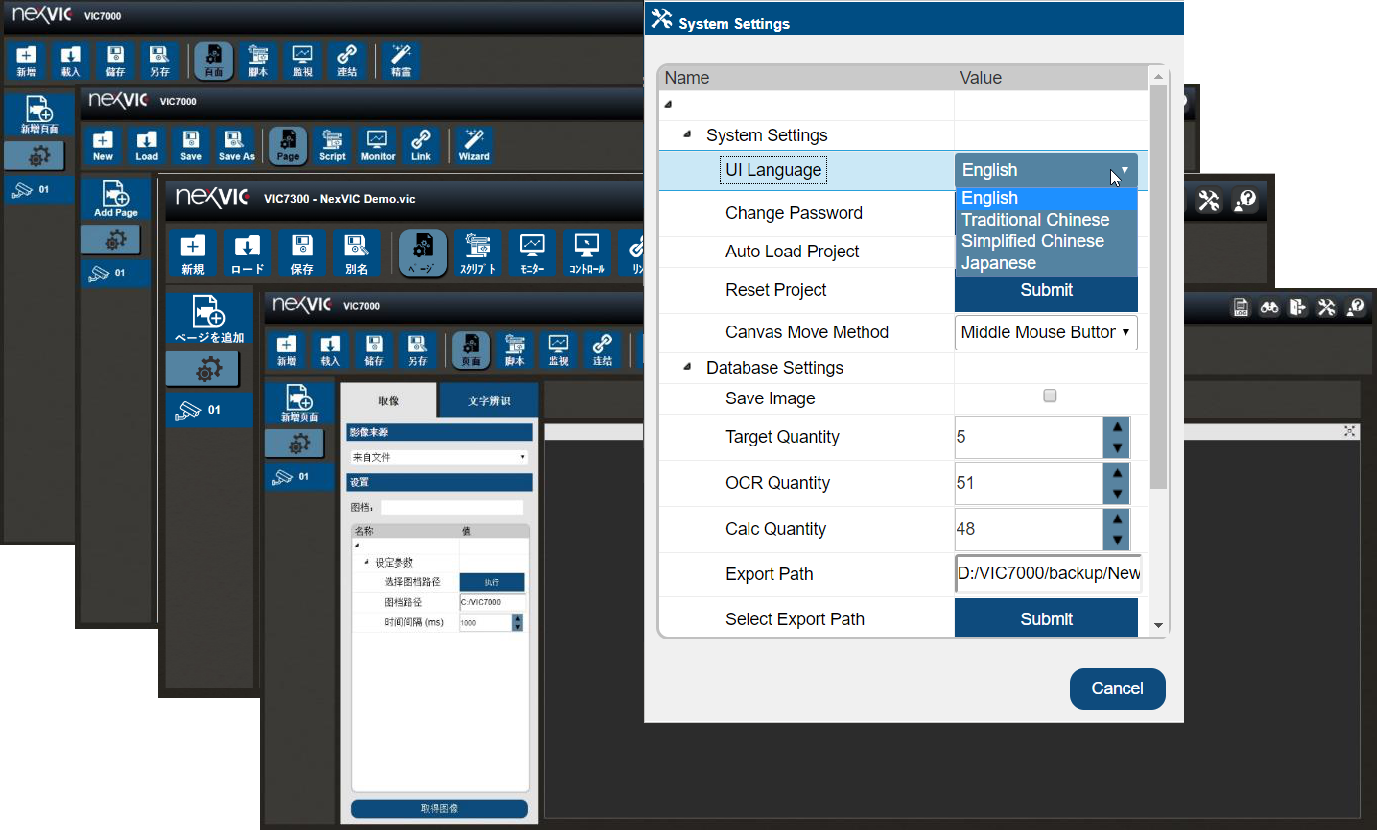Click the 保存 icon in VIC7300 window
The width and height of the screenshot is (1378, 830).
(301, 254)
